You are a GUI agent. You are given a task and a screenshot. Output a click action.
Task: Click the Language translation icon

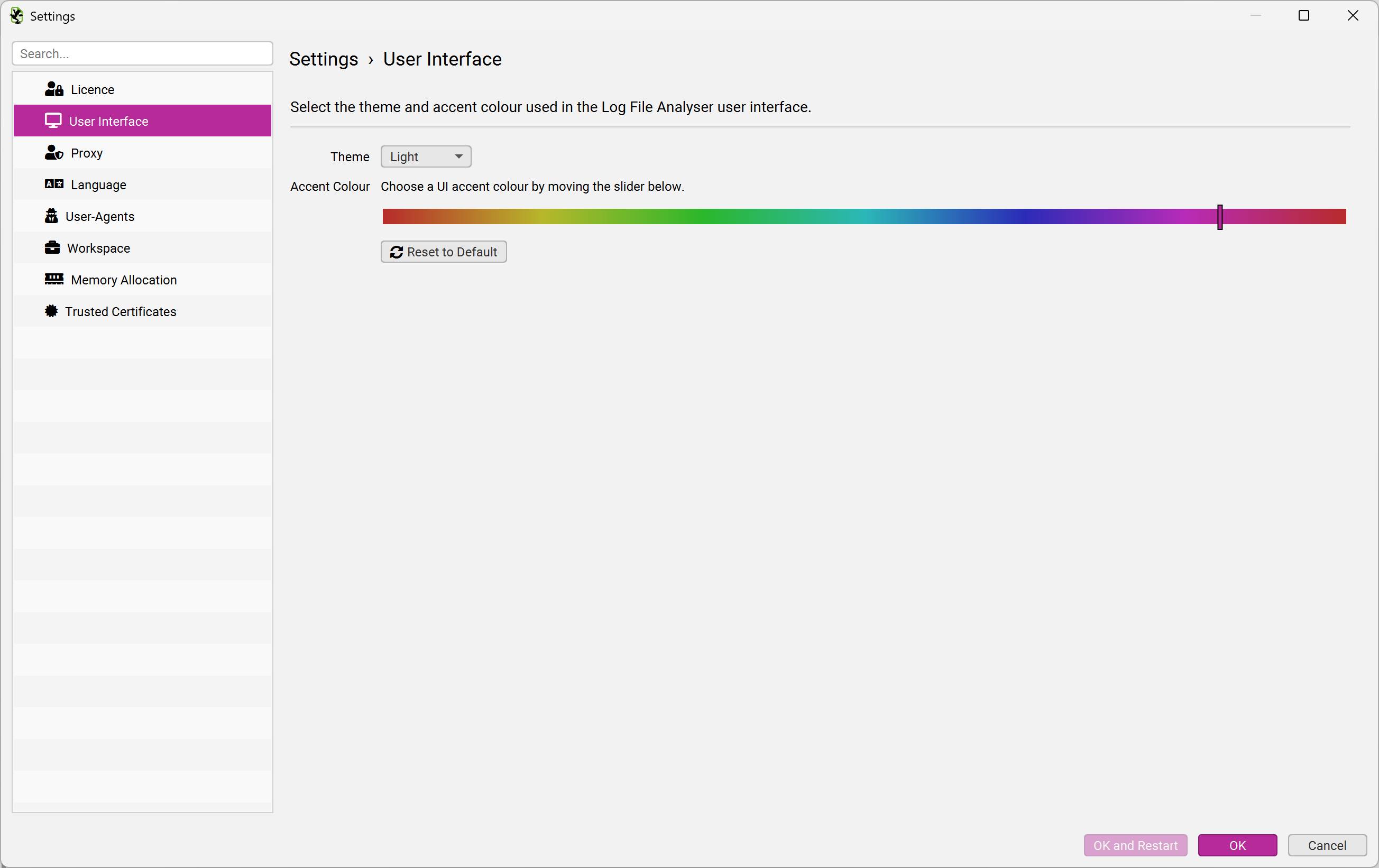click(54, 184)
